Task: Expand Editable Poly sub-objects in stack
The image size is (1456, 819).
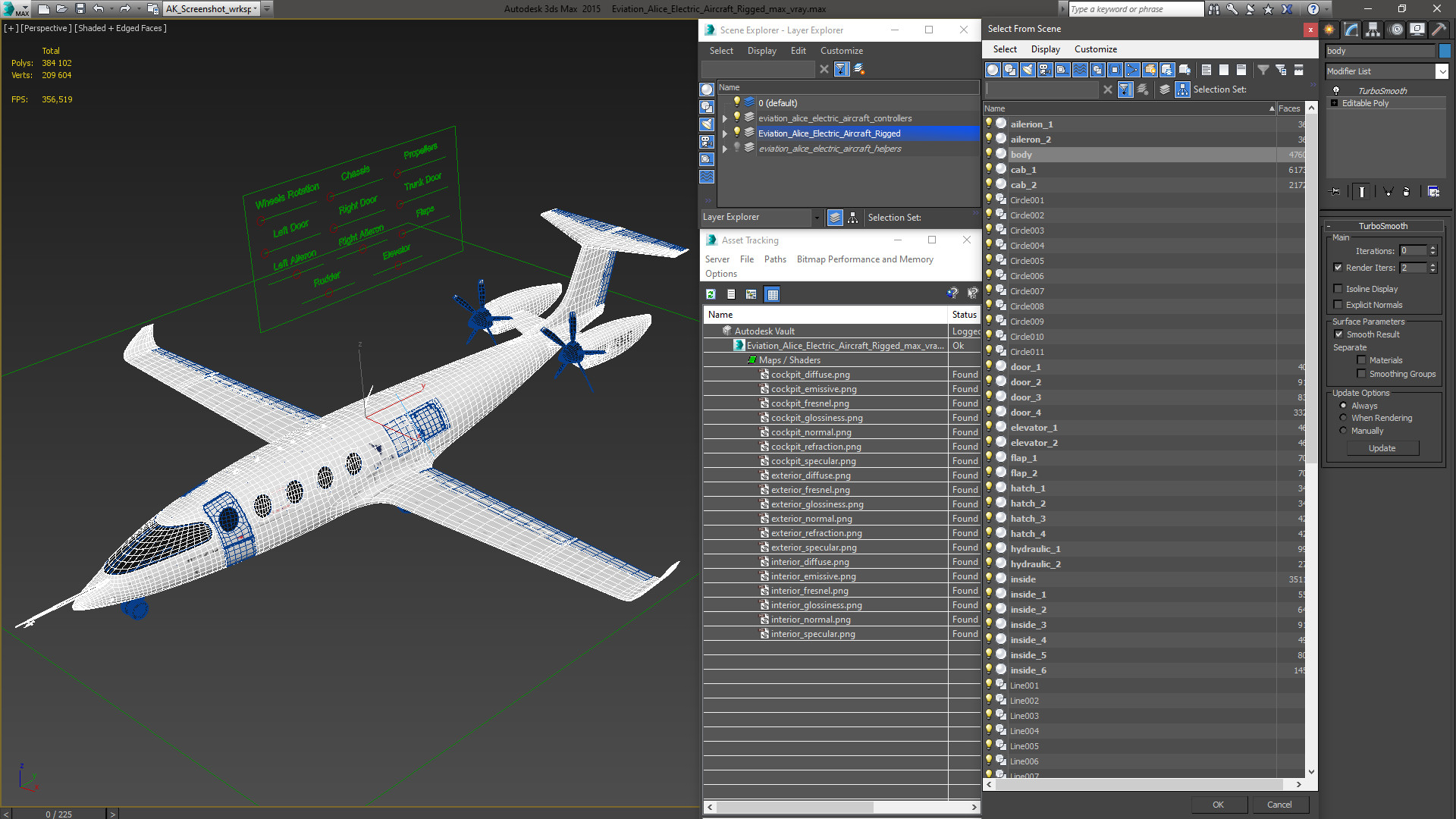Action: click(1334, 103)
